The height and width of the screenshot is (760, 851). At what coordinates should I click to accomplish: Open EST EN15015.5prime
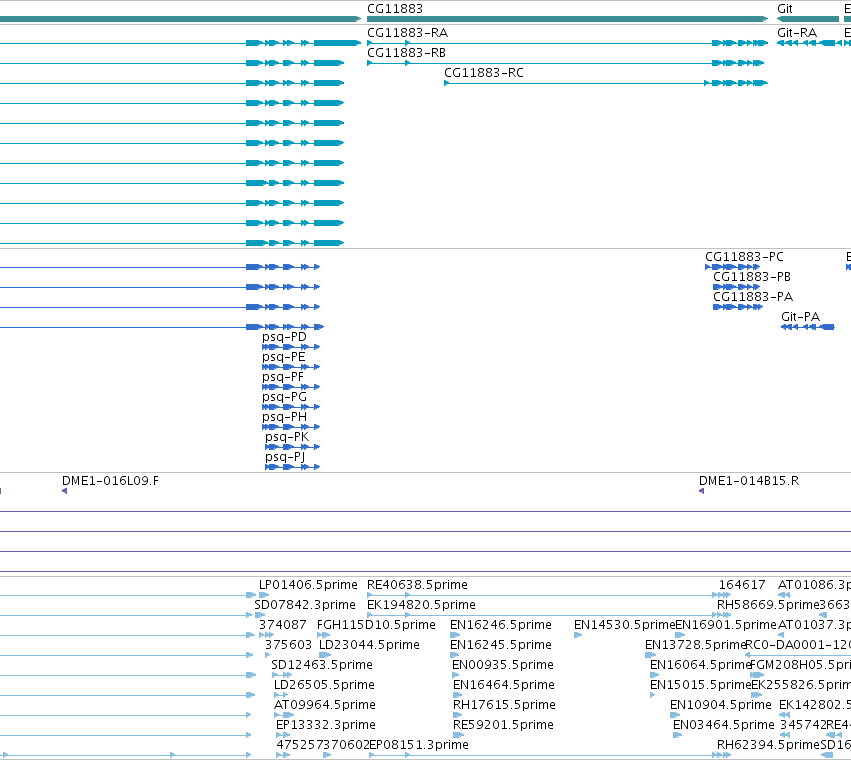point(700,685)
